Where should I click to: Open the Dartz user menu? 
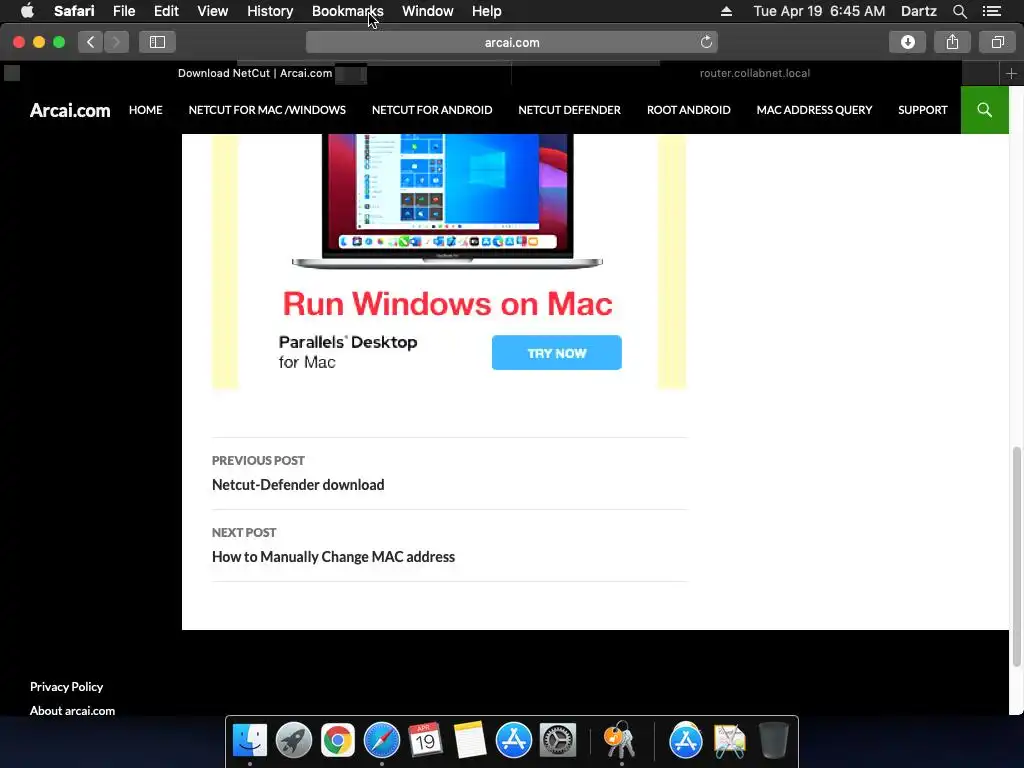(918, 11)
